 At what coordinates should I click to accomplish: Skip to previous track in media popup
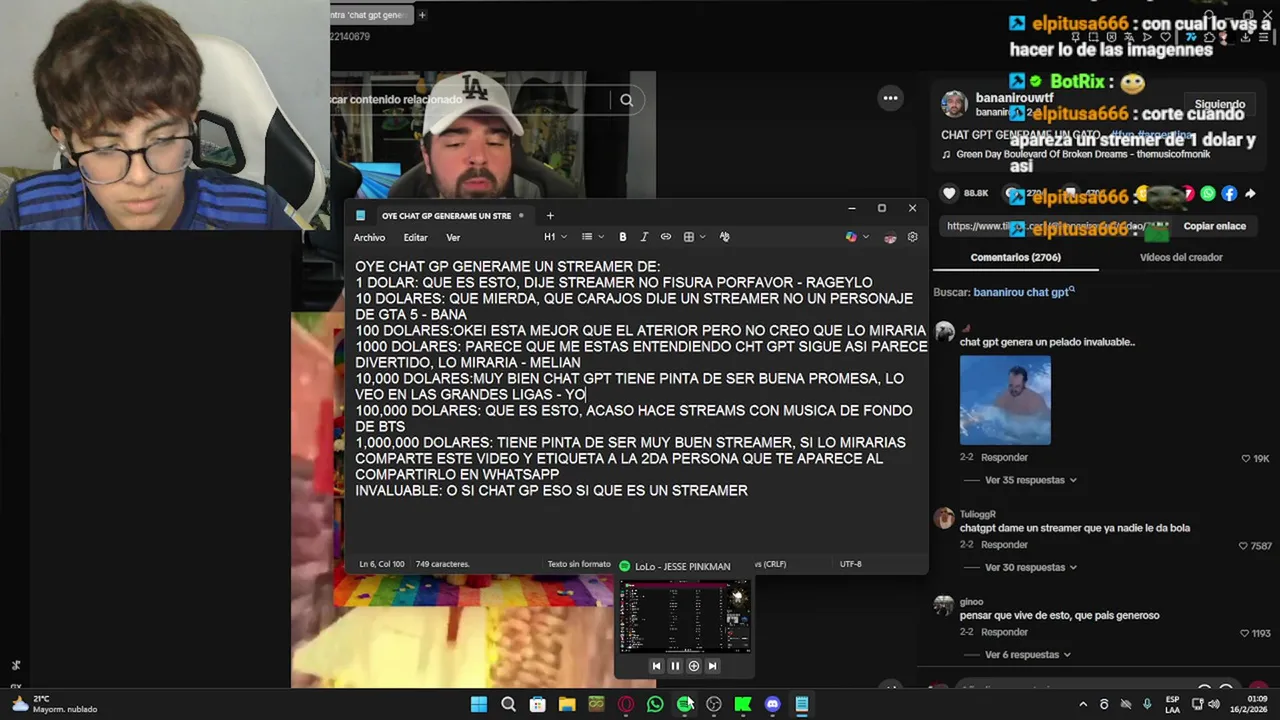656,666
